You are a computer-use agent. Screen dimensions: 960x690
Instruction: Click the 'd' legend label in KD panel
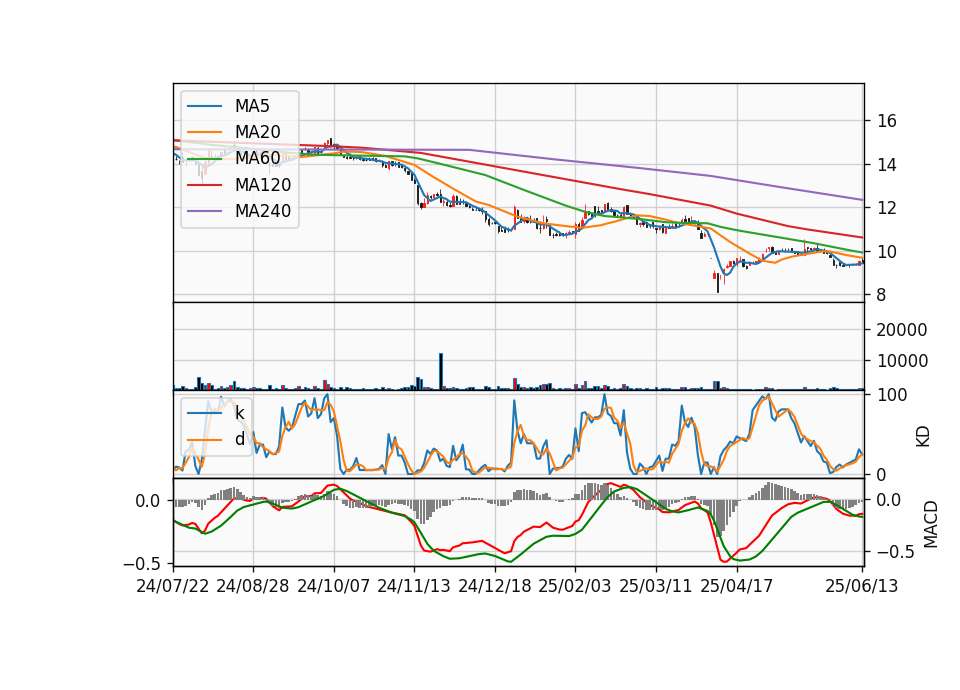click(x=239, y=439)
